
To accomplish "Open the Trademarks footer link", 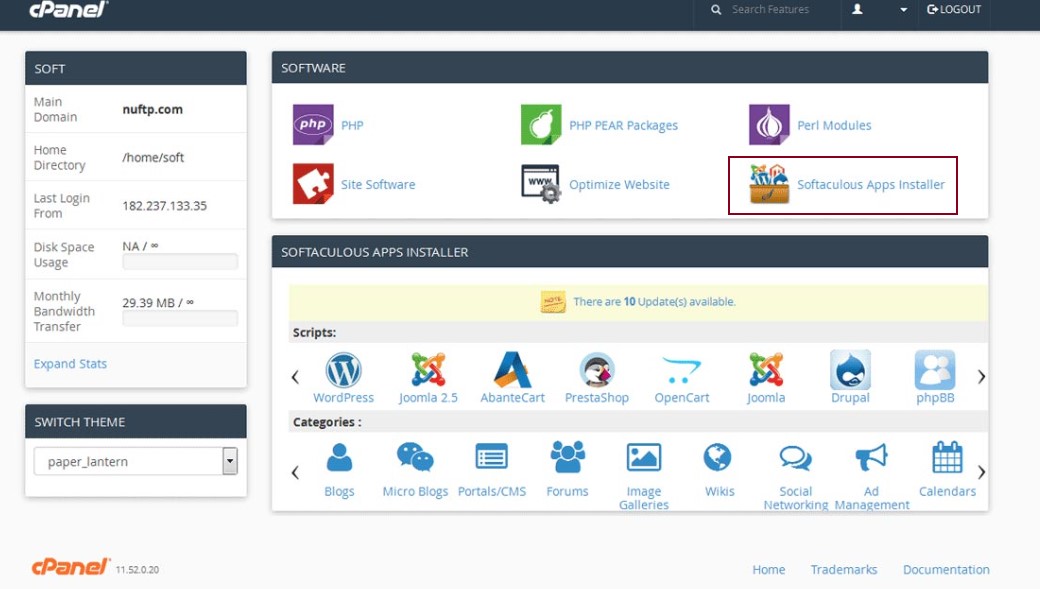I will [844, 569].
